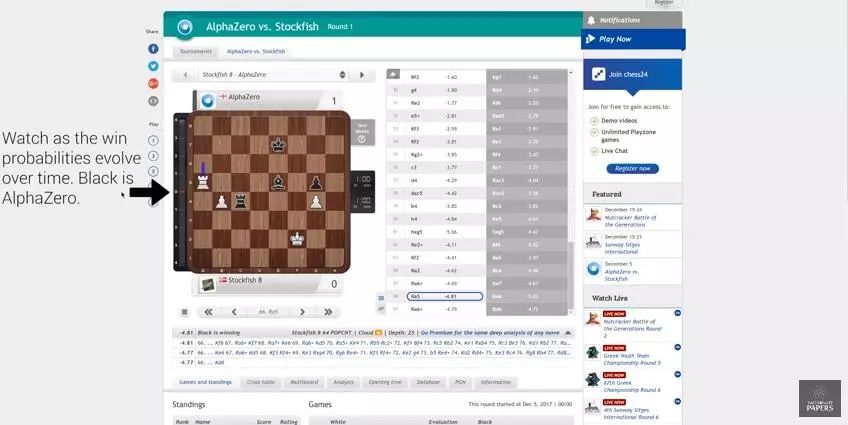Click notify icon on Greek Youth Team broadcast
The height and width of the screenshot is (425, 848).
coord(677,347)
